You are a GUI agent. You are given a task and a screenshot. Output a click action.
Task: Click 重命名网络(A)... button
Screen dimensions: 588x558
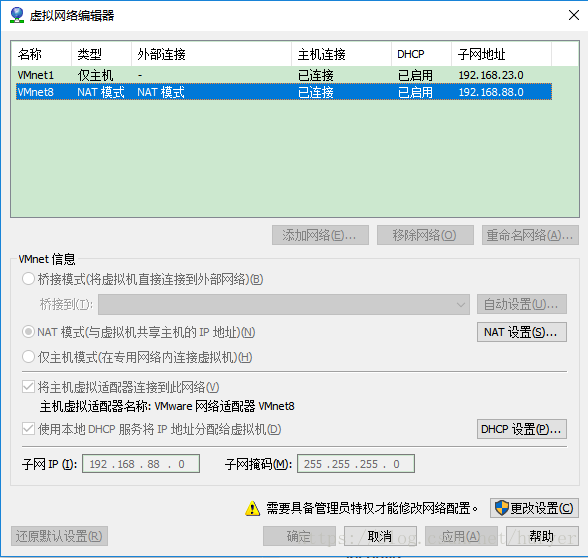[x=530, y=235]
